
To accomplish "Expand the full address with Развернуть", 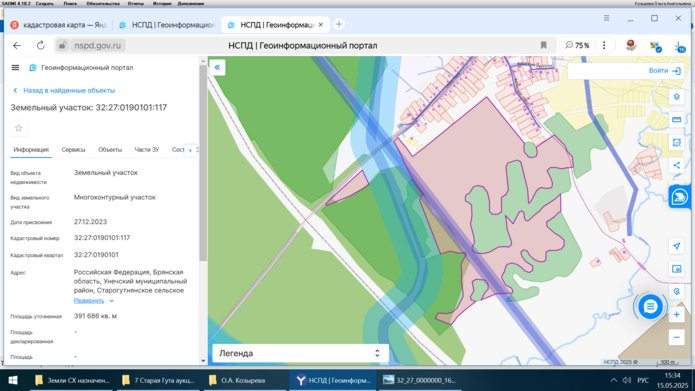I will coord(93,301).
